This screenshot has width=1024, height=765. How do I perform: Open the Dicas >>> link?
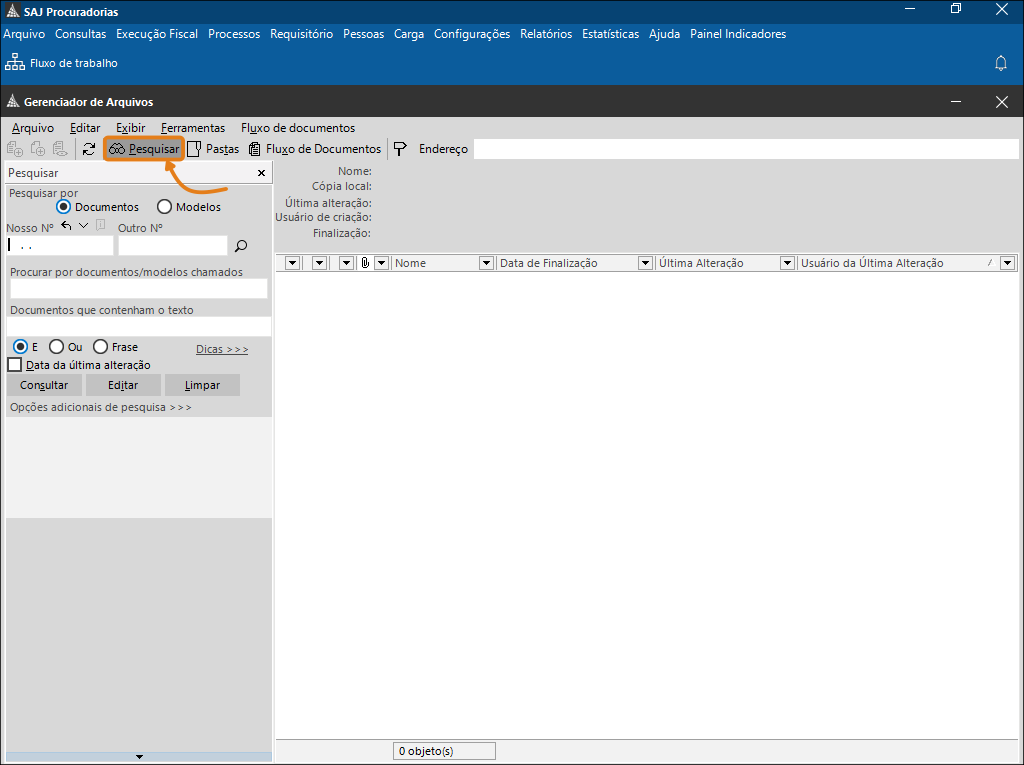[222, 349]
